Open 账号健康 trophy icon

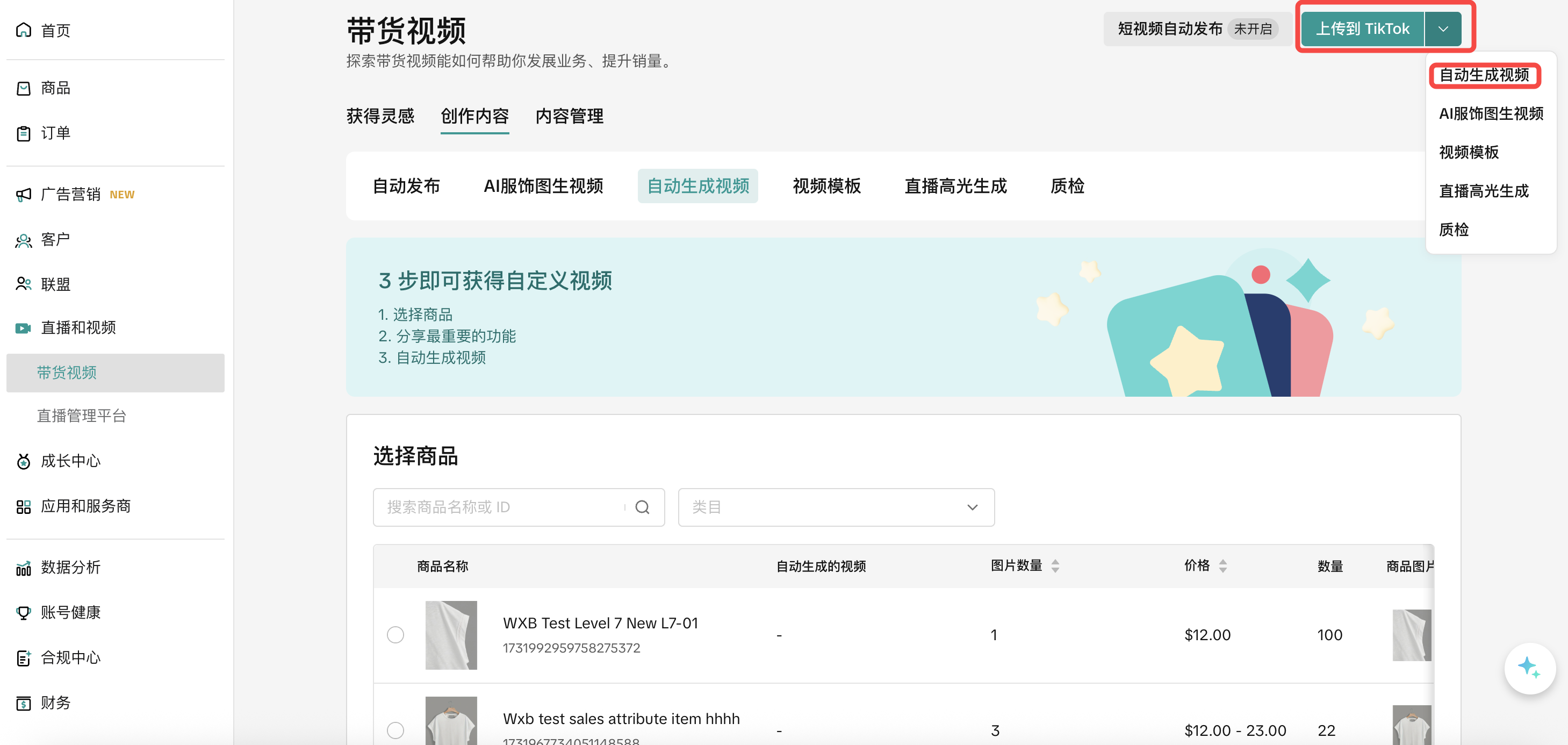pos(23,612)
